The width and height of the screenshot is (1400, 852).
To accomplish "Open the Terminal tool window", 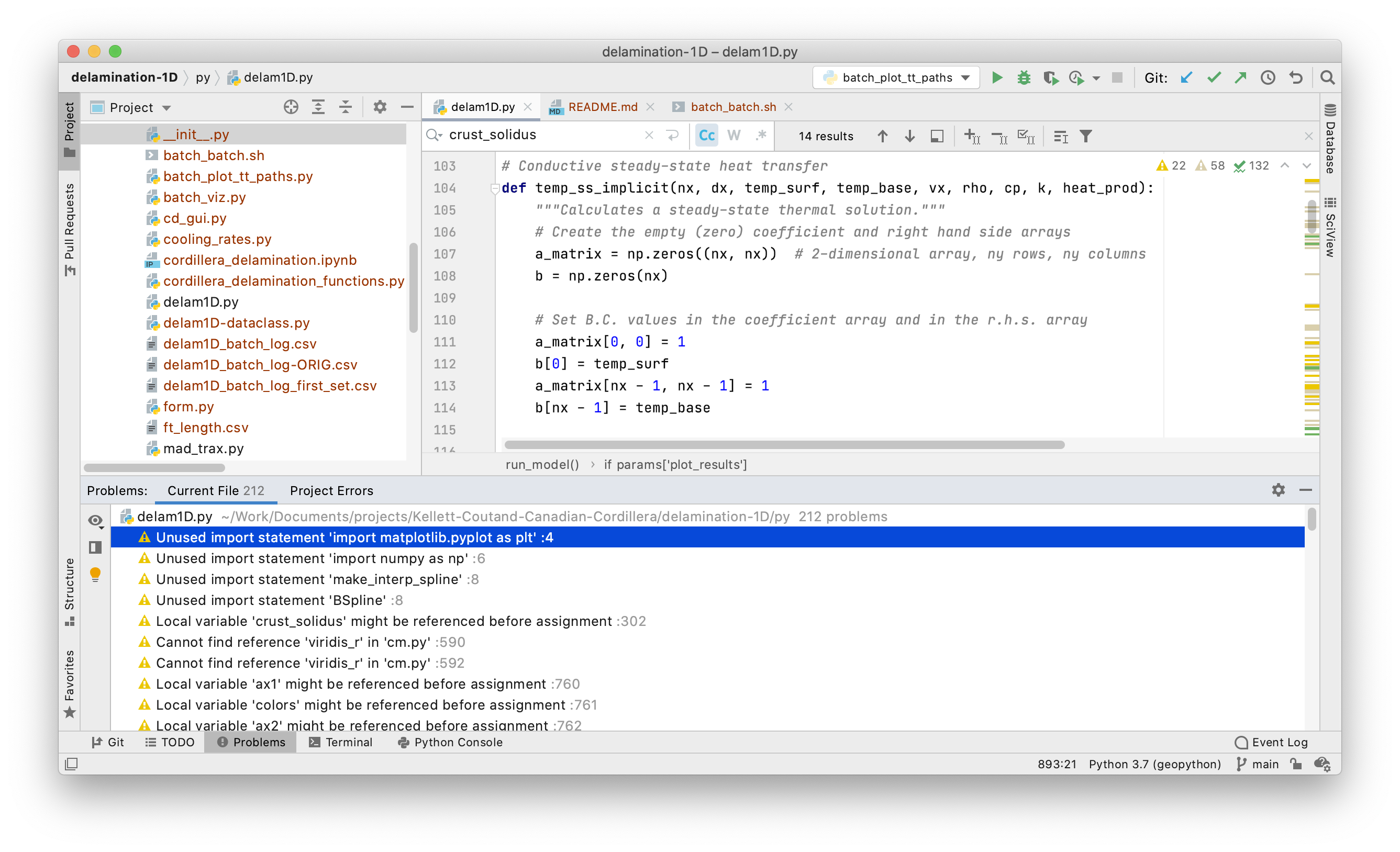I will [x=340, y=743].
